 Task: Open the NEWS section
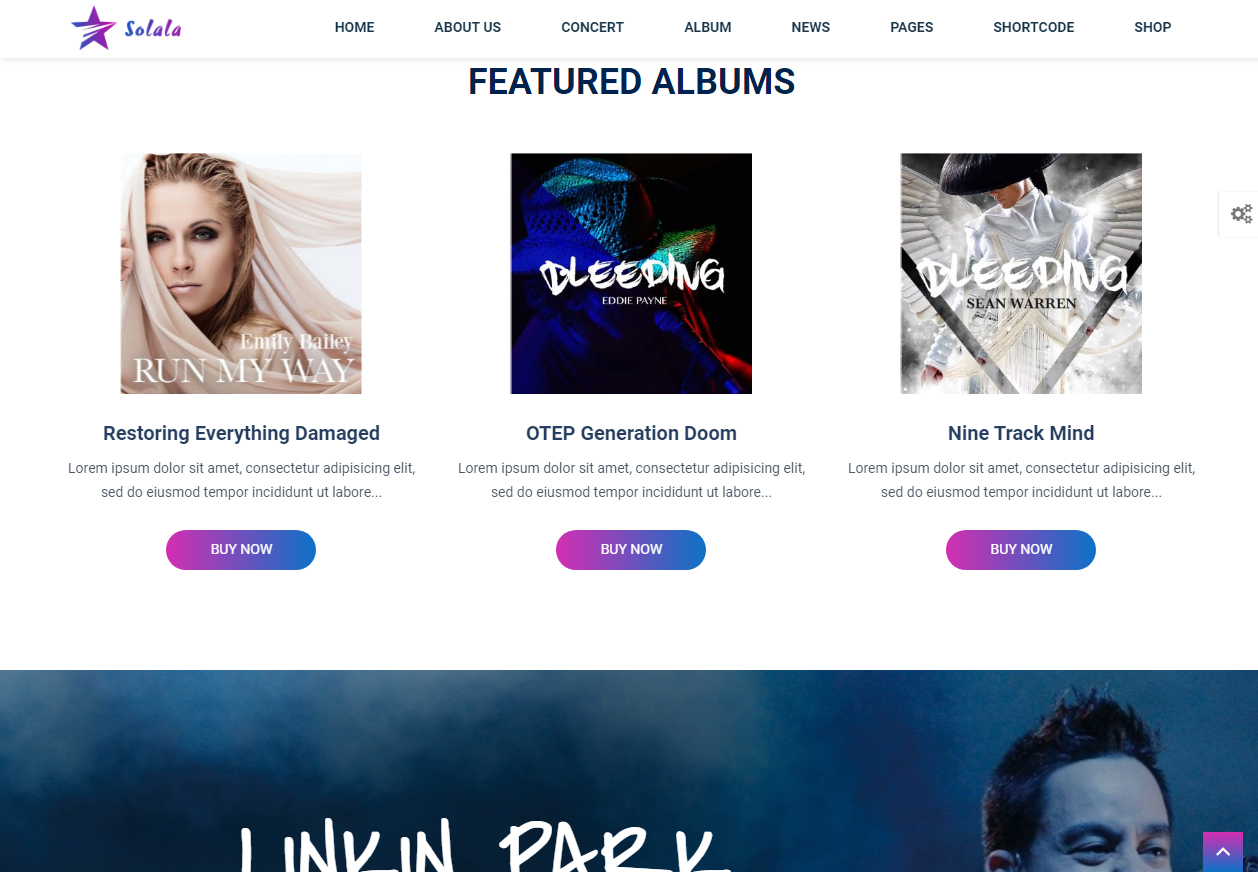(x=810, y=28)
